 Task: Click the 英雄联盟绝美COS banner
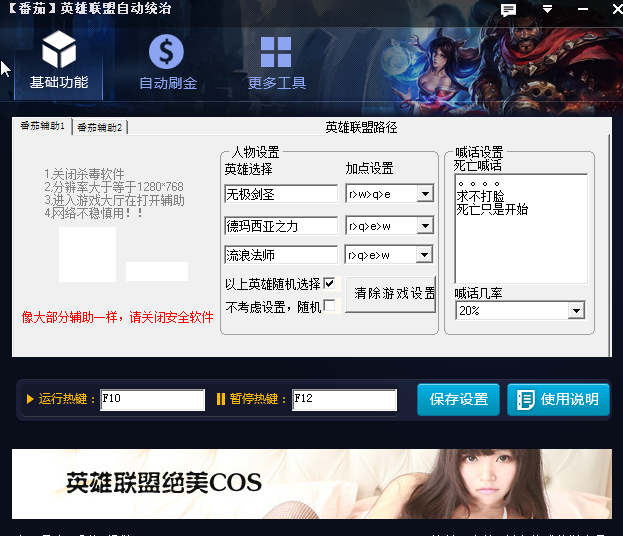pos(312,484)
